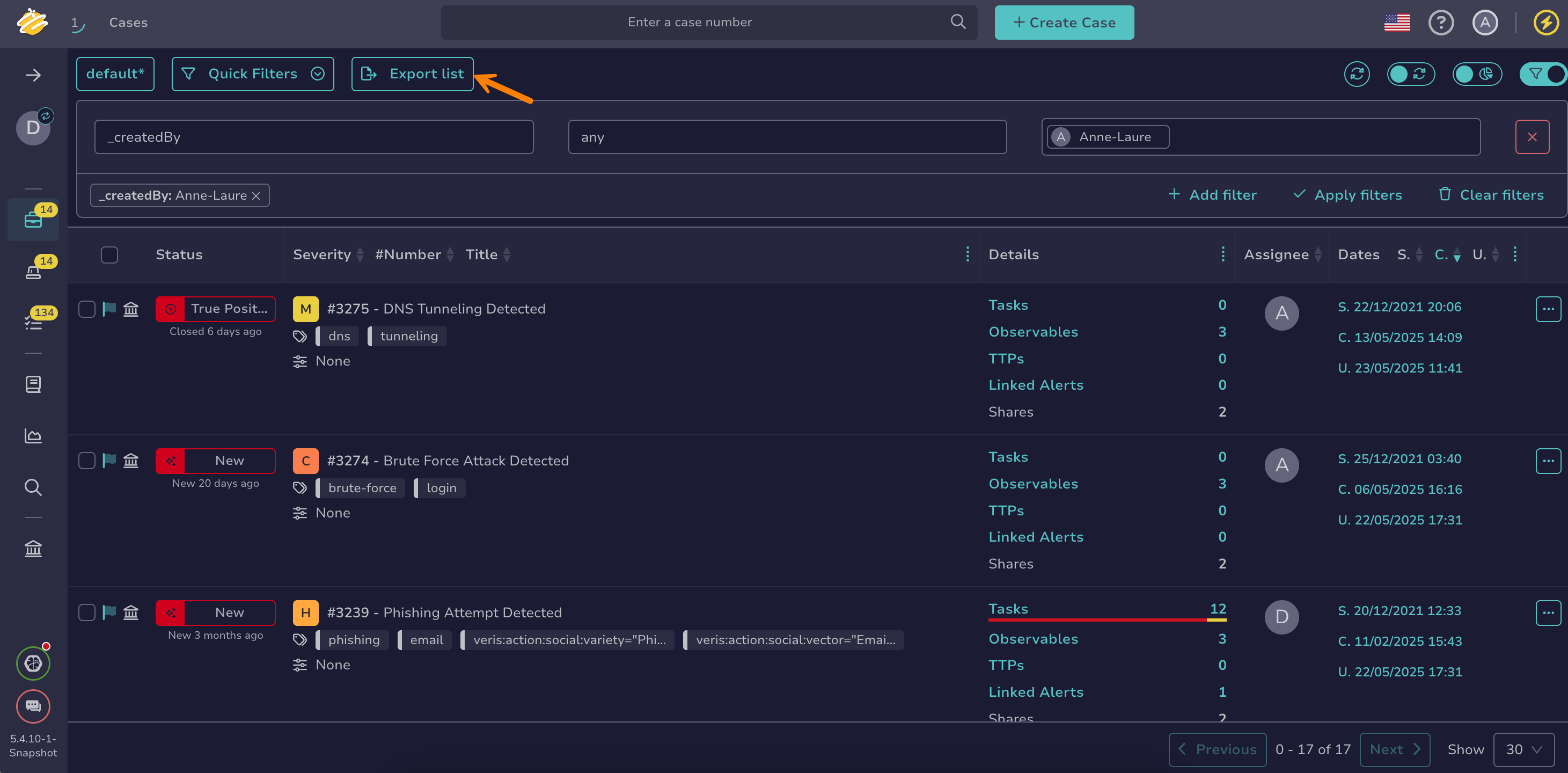Click the search magnifier in case number field

[957, 22]
